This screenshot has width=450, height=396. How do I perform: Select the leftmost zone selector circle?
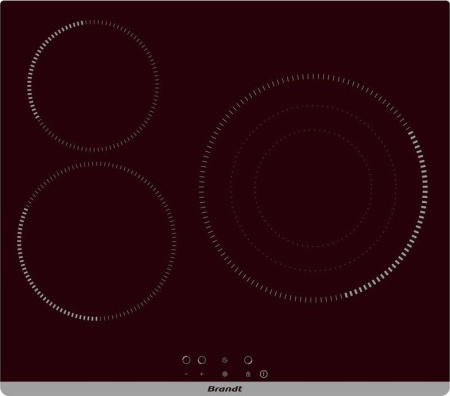click(x=186, y=360)
